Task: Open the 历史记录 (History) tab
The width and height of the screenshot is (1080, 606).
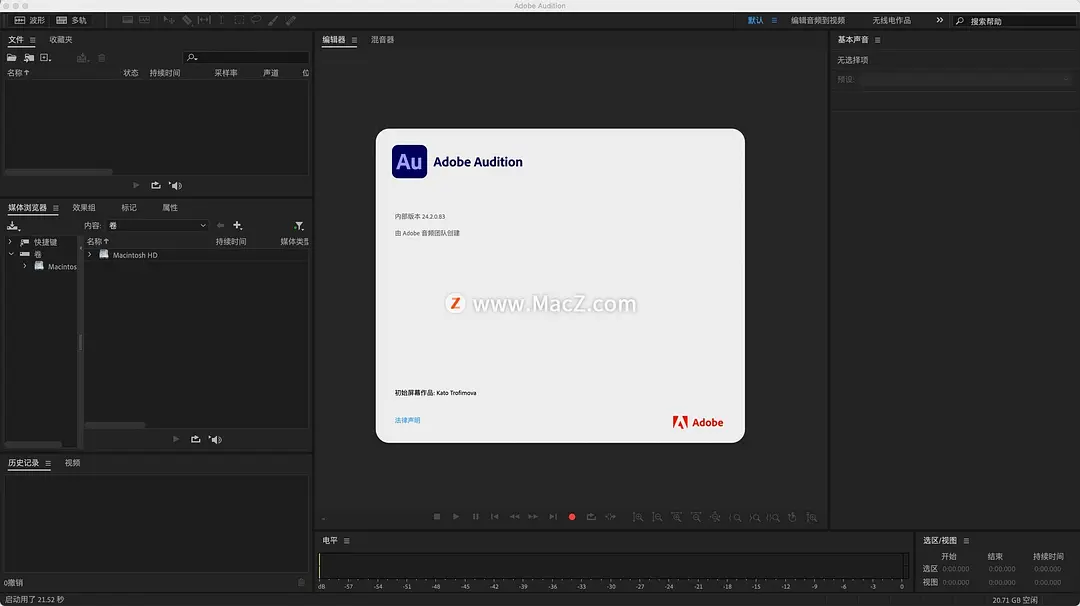Action: [23, 463]
